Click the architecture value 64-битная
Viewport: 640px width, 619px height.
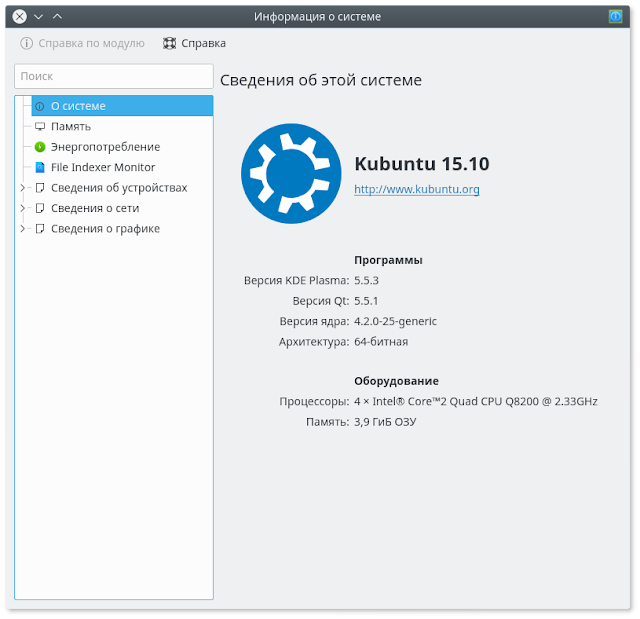click(x=381, y=342)
